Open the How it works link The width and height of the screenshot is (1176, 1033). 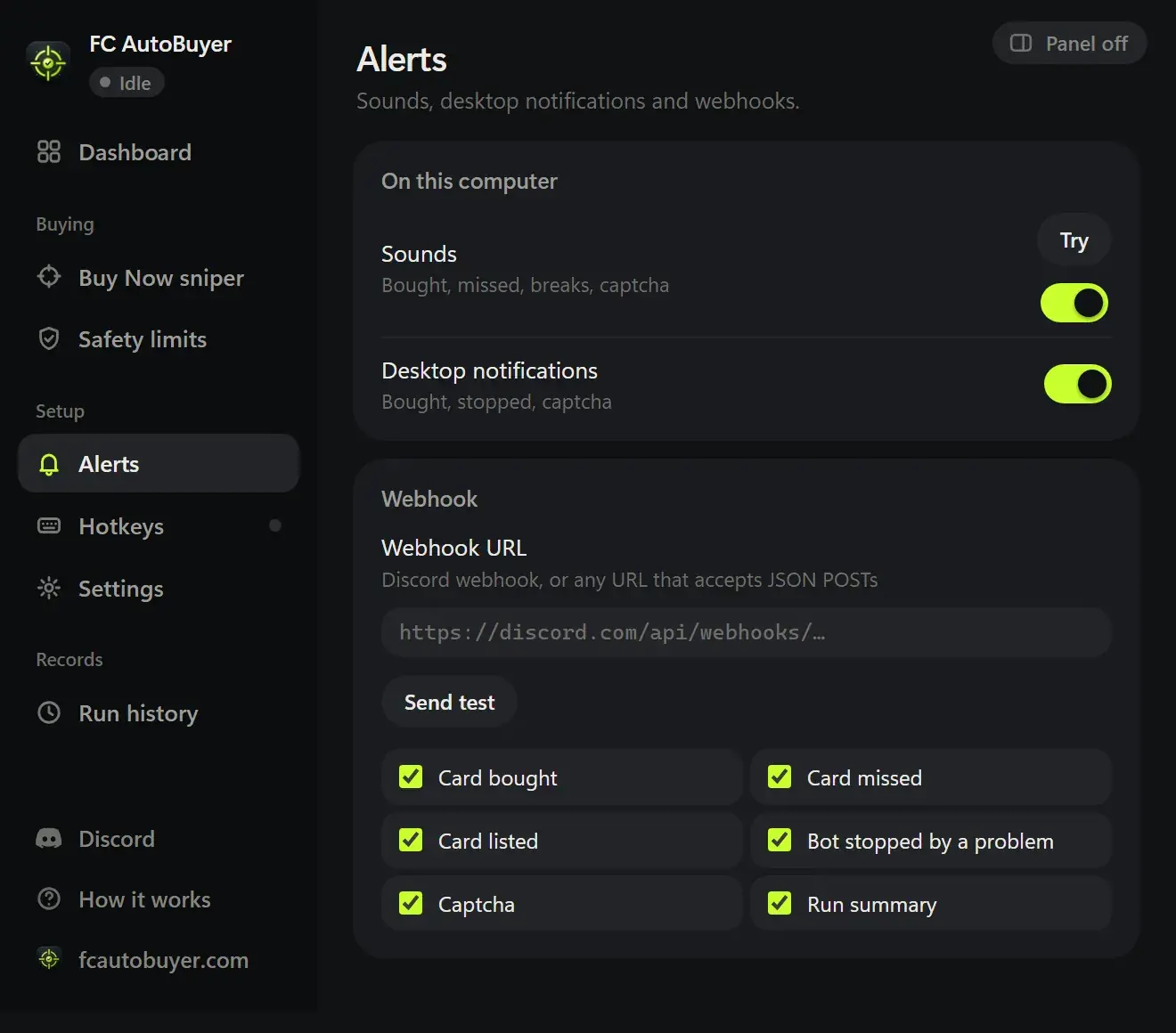(x=159, y=899)
